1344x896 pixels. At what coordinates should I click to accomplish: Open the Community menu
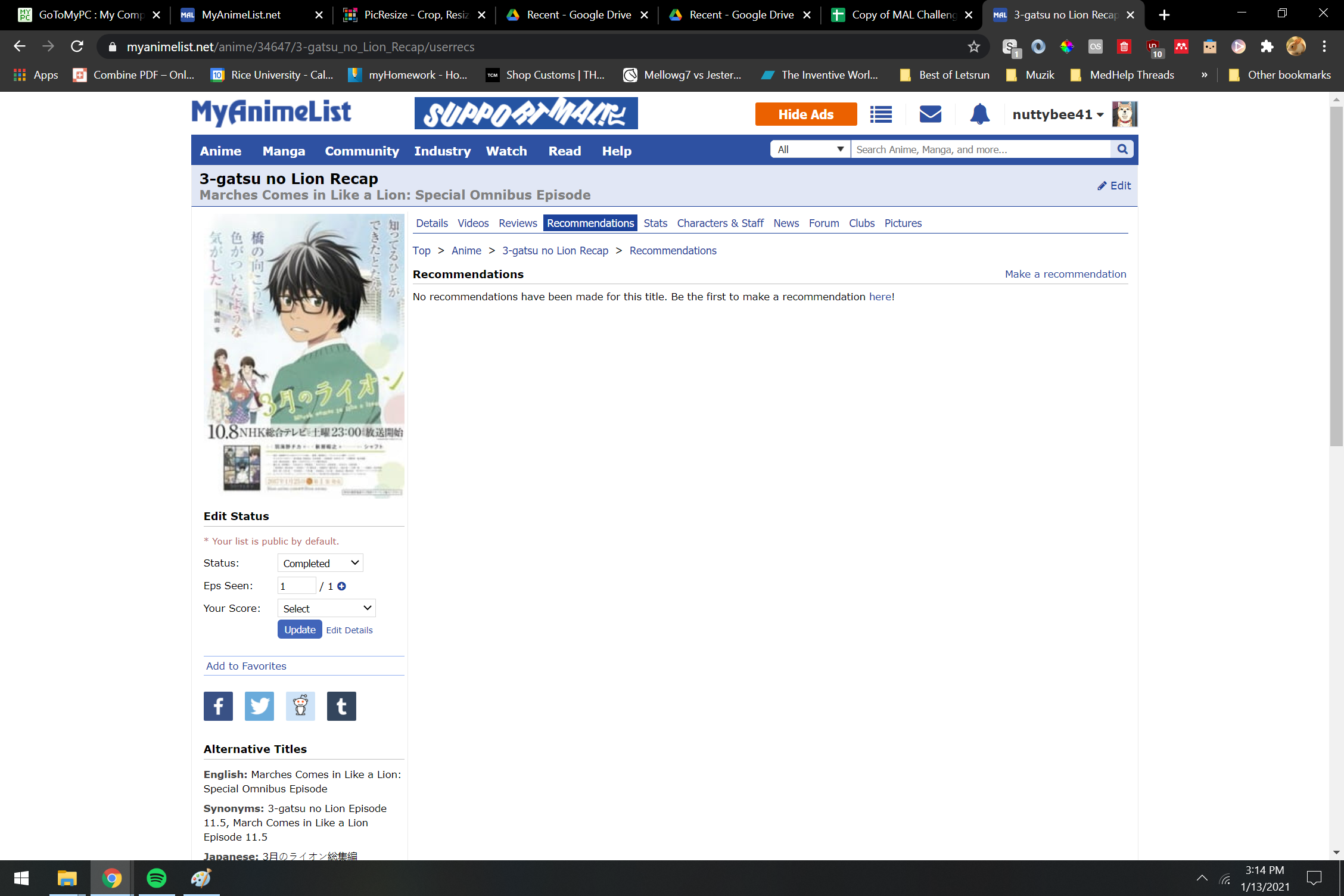pos(362,151)
